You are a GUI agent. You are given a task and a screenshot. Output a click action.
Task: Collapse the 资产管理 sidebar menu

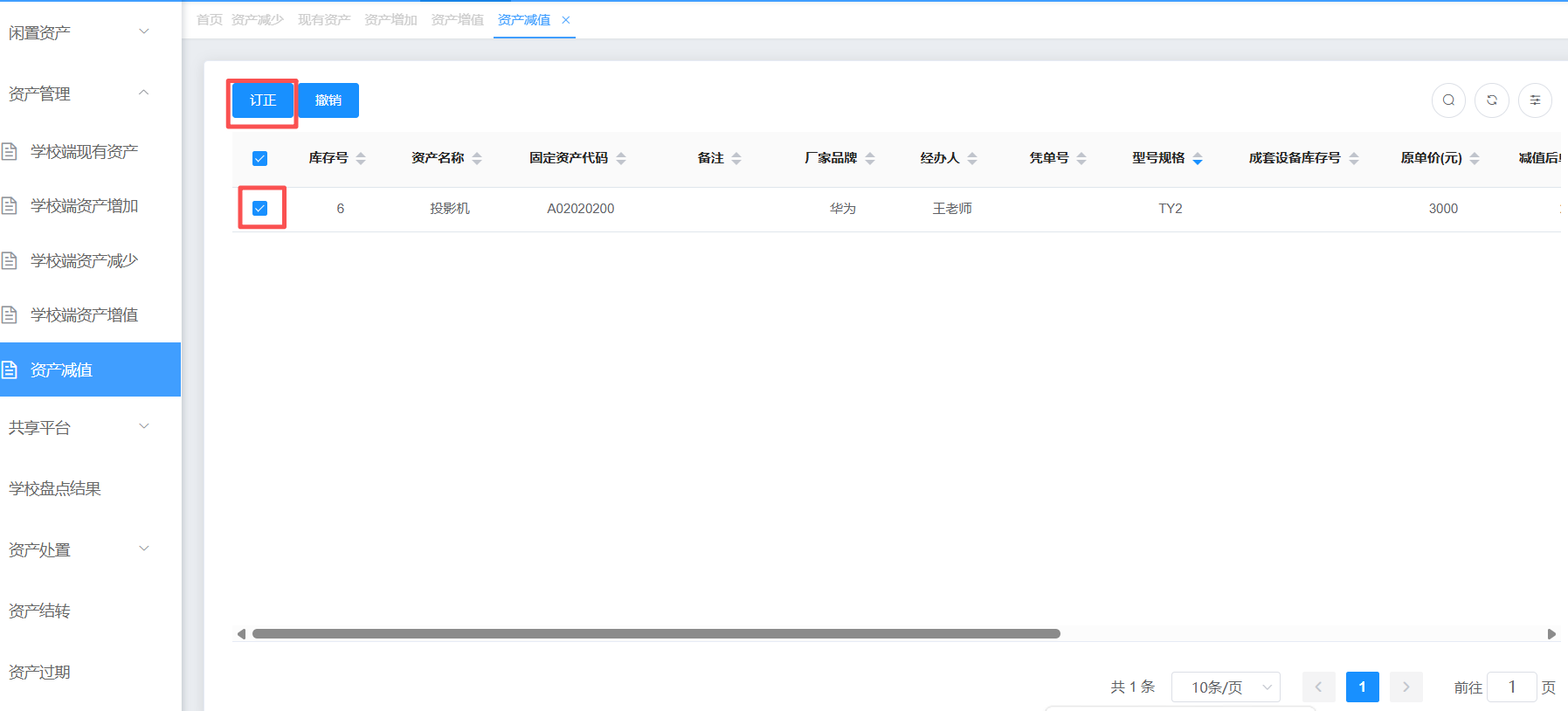[x=79, y=93]
